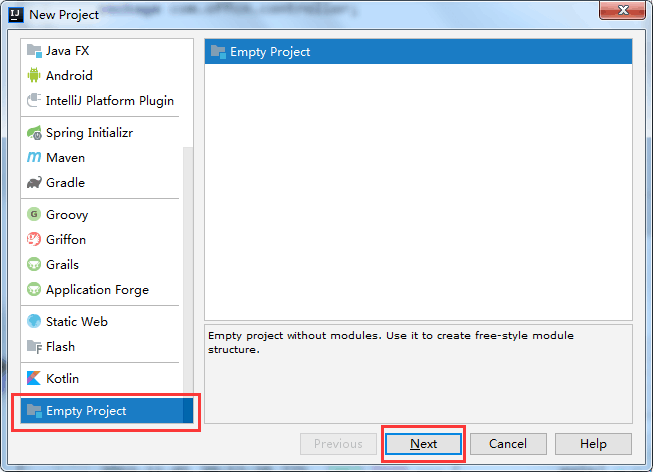This screenshot has width=653, height=472.
Task: Click the disabled Previous button
Action: (338, 444)
